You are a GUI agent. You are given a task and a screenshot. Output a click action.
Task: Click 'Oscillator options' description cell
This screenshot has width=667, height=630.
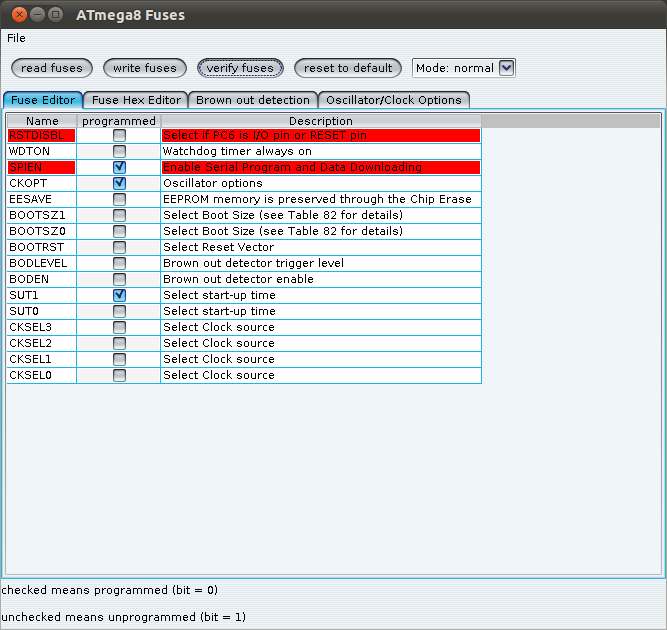321,183
